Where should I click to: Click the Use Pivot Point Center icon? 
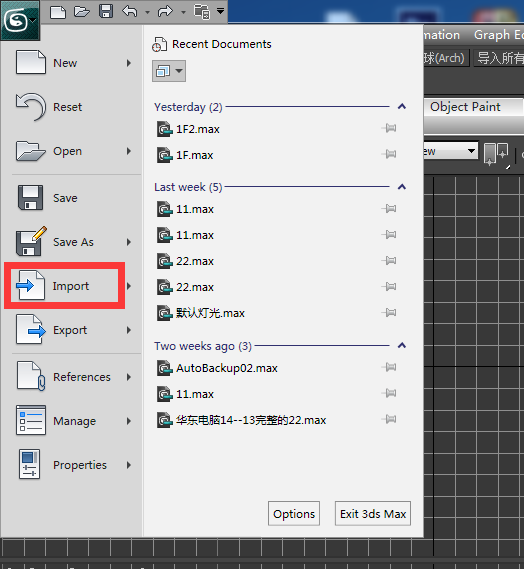click(x=497, y=154)
